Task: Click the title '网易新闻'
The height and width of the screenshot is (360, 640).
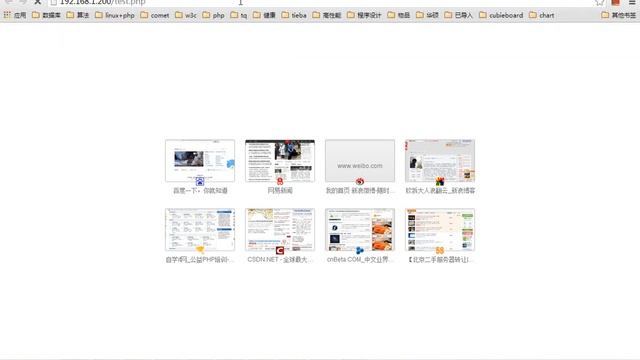Action: point(280,191)
